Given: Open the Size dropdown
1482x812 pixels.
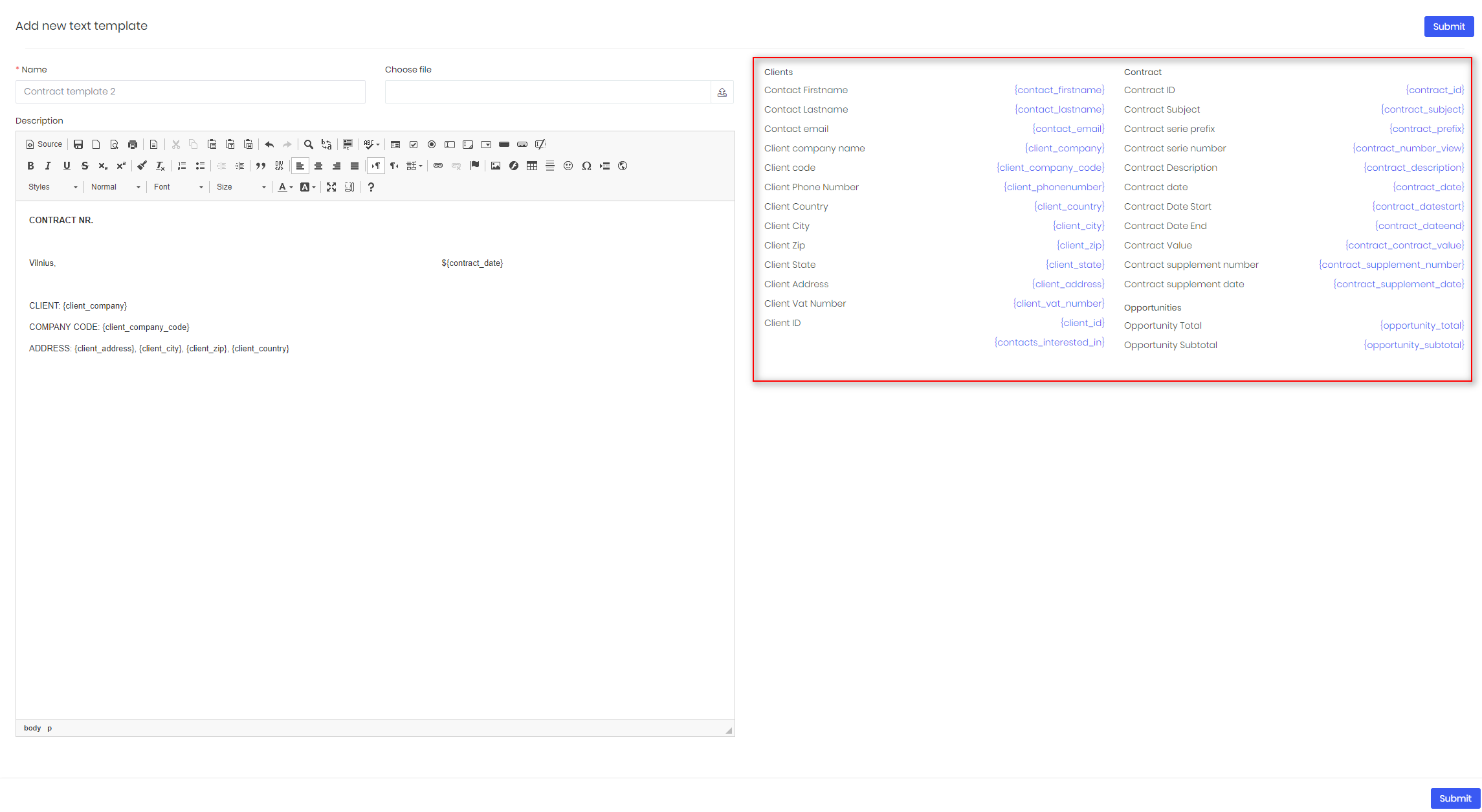Looking at the screenshot, I should click(x=241, y=187).
